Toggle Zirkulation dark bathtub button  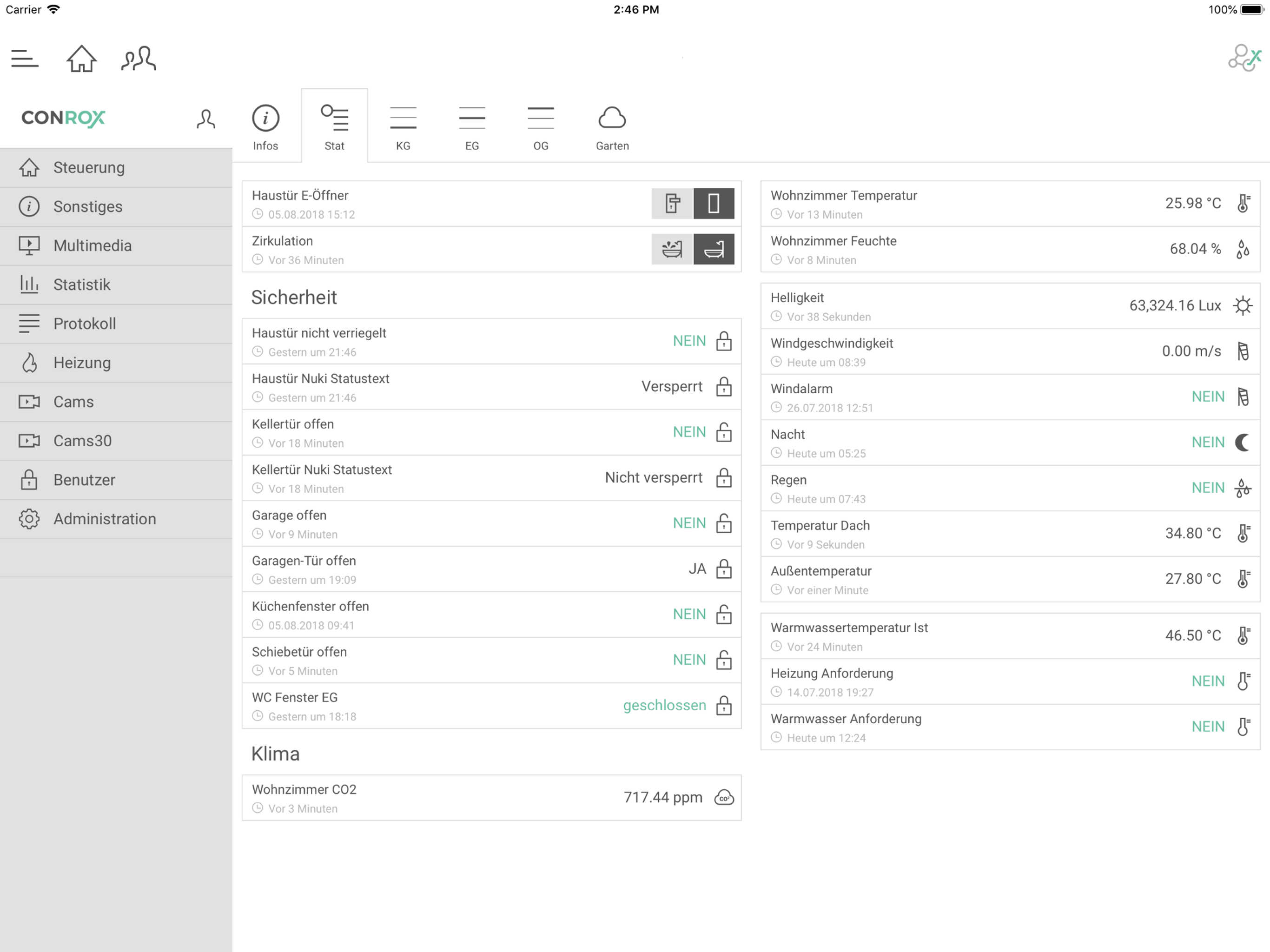click(x=714, y=249)
